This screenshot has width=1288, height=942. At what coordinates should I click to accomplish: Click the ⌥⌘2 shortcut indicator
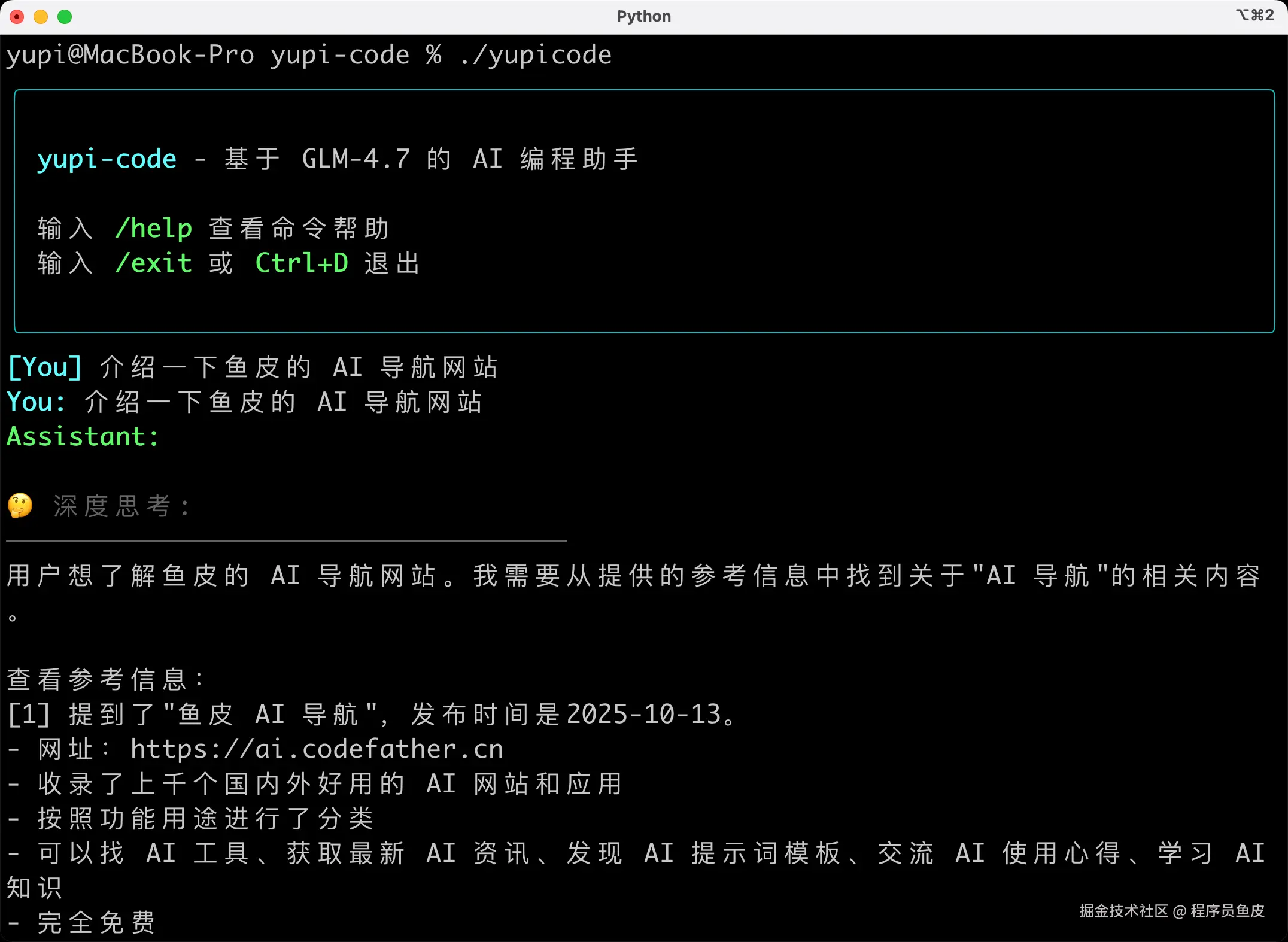pyautogui.click(x=1254, y=15)
